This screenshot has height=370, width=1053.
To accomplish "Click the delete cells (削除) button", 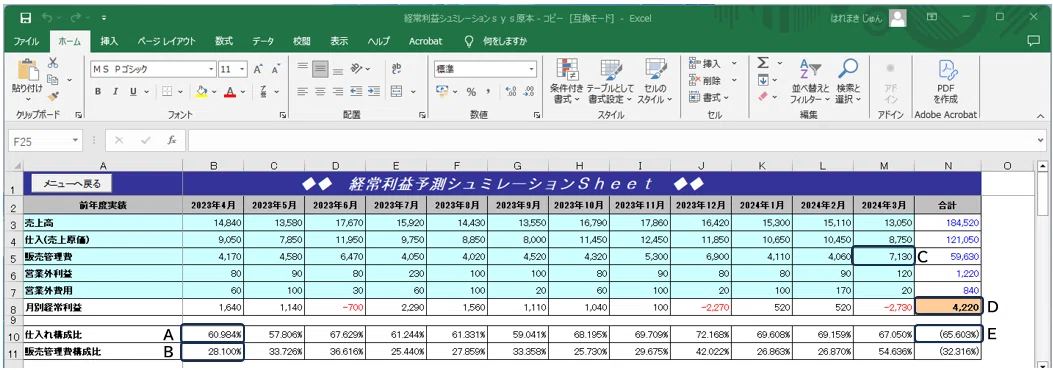I will (713, 81).
